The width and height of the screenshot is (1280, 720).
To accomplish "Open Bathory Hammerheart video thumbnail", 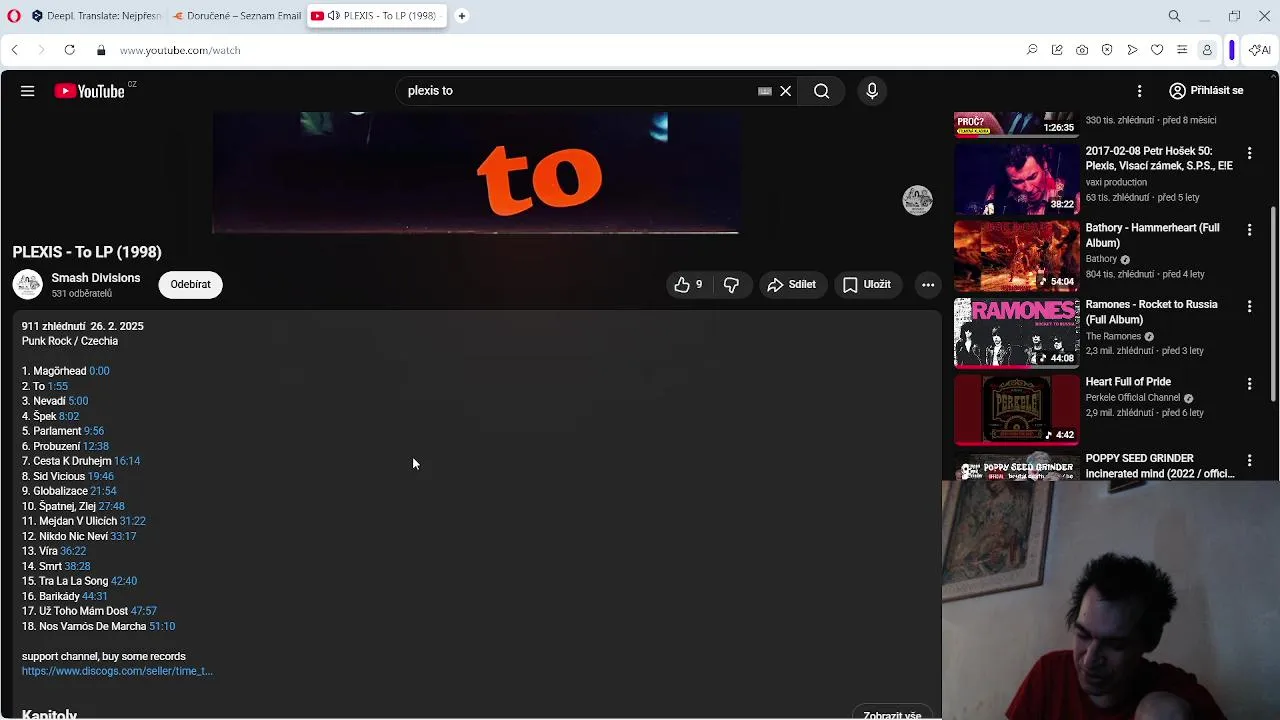I will coord(1017,256).
